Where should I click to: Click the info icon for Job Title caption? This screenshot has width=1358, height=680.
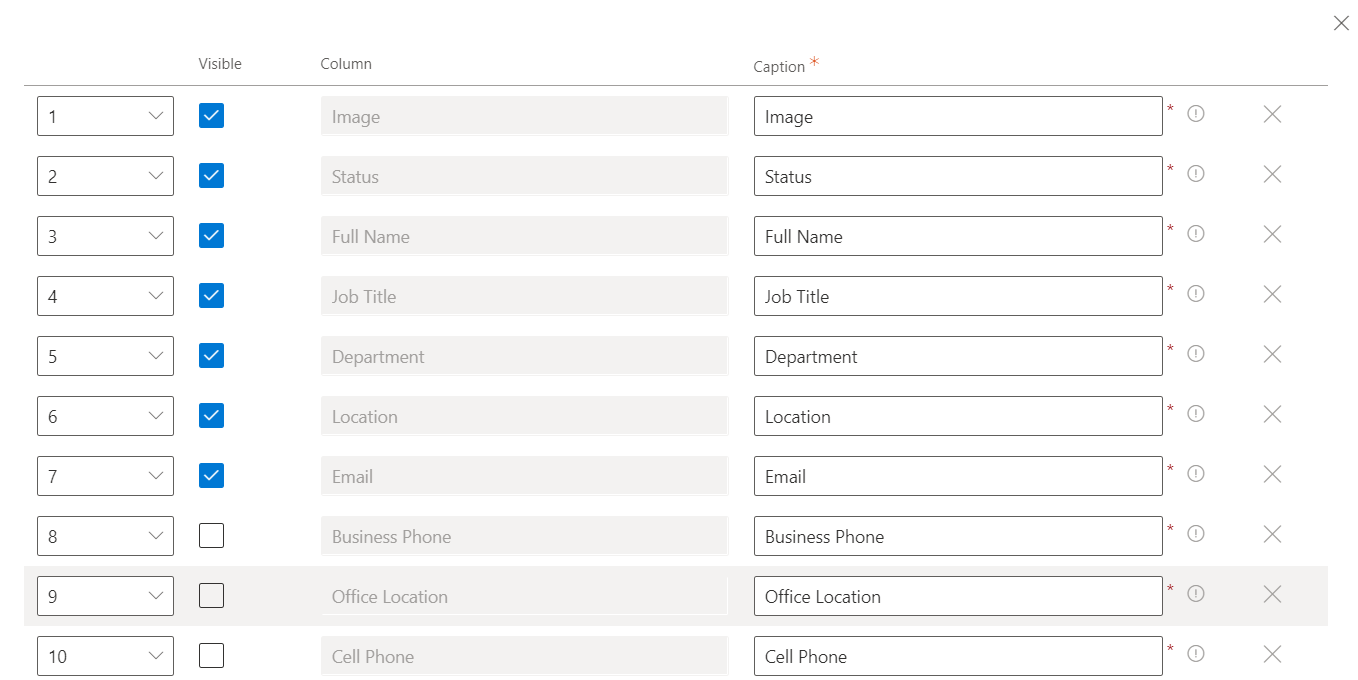point(1195,294)
